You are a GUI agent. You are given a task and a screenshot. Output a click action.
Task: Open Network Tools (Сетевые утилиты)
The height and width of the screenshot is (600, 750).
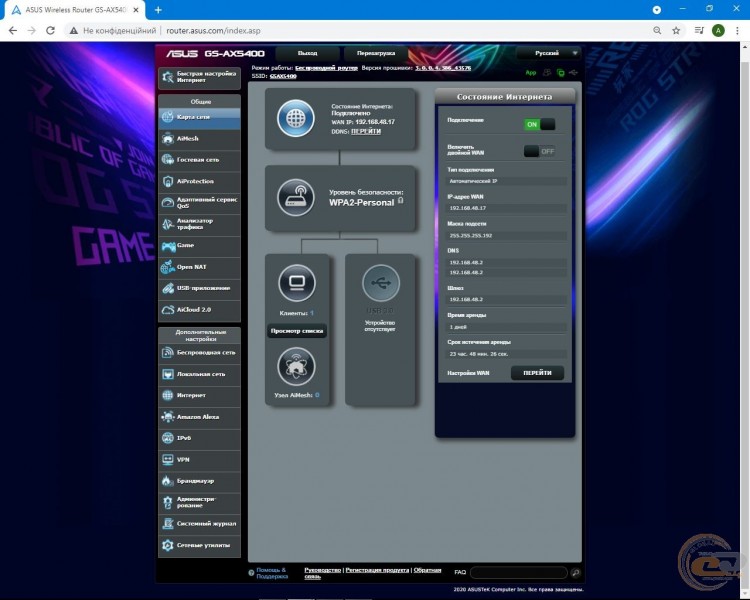[199, 545]
